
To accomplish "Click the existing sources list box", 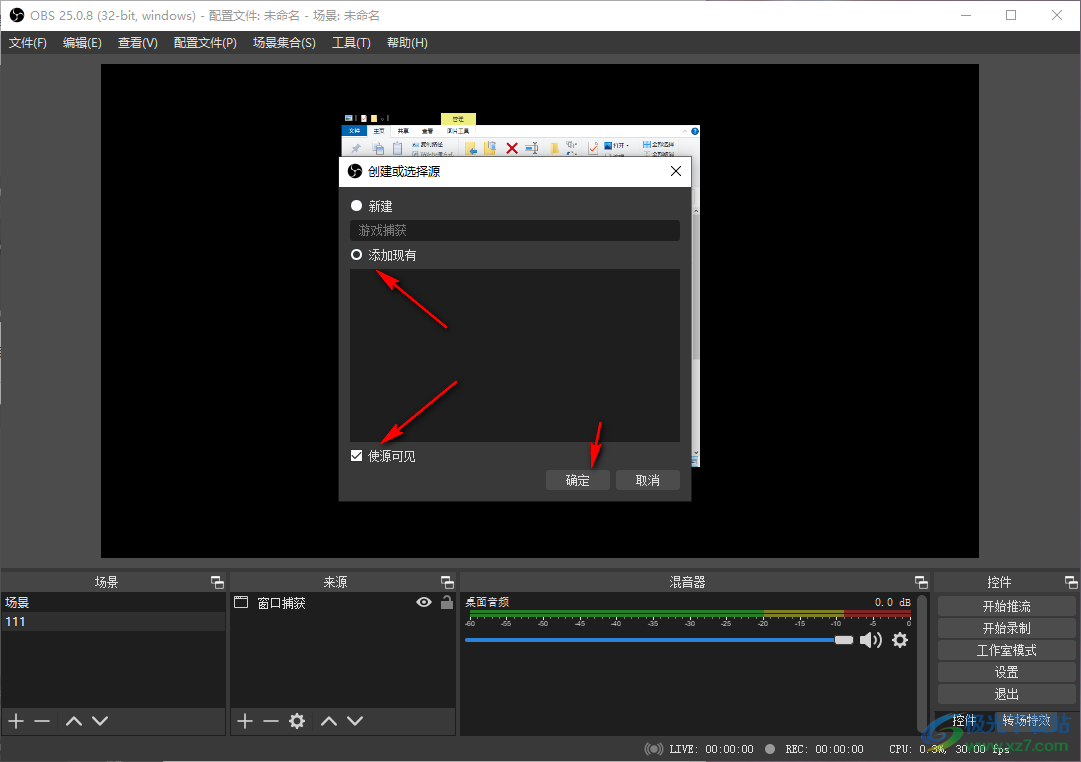I will [x=515, y=355].
